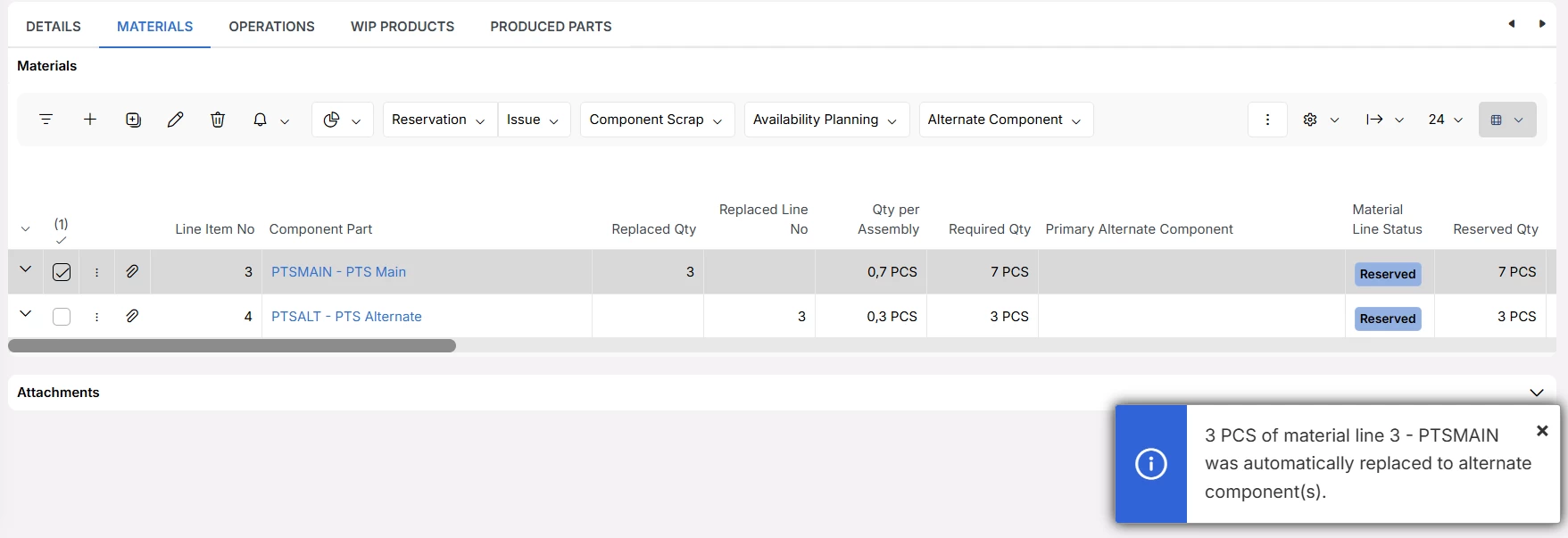Switch to the Operations tab
Image resolution: width=1568 pixels, height=538 pixels.
point(271,27)
